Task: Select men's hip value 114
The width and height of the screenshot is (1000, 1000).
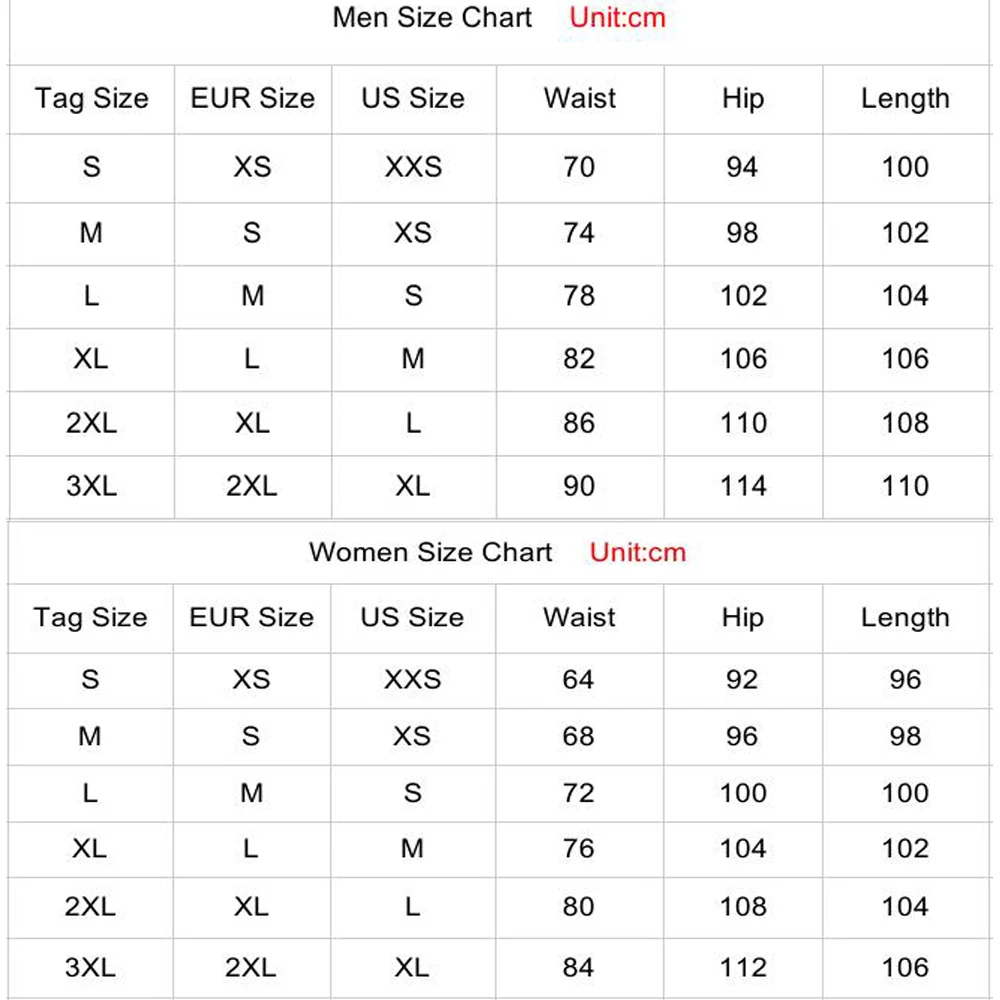Action: pyautogui.click(x=743, y=486)
